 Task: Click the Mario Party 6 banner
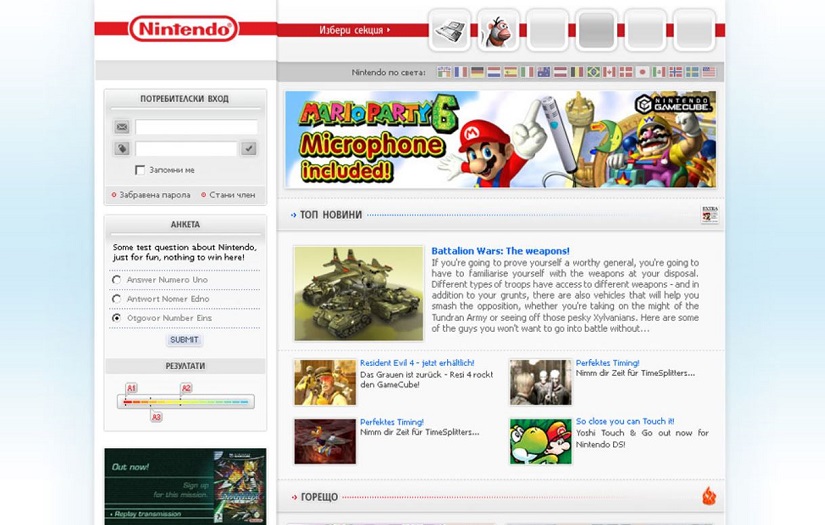click(x=500, y=139)
